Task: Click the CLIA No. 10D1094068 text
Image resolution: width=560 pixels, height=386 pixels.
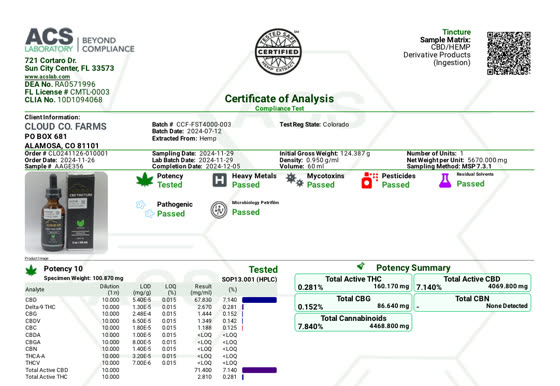Action: click(x=64, y=100)
